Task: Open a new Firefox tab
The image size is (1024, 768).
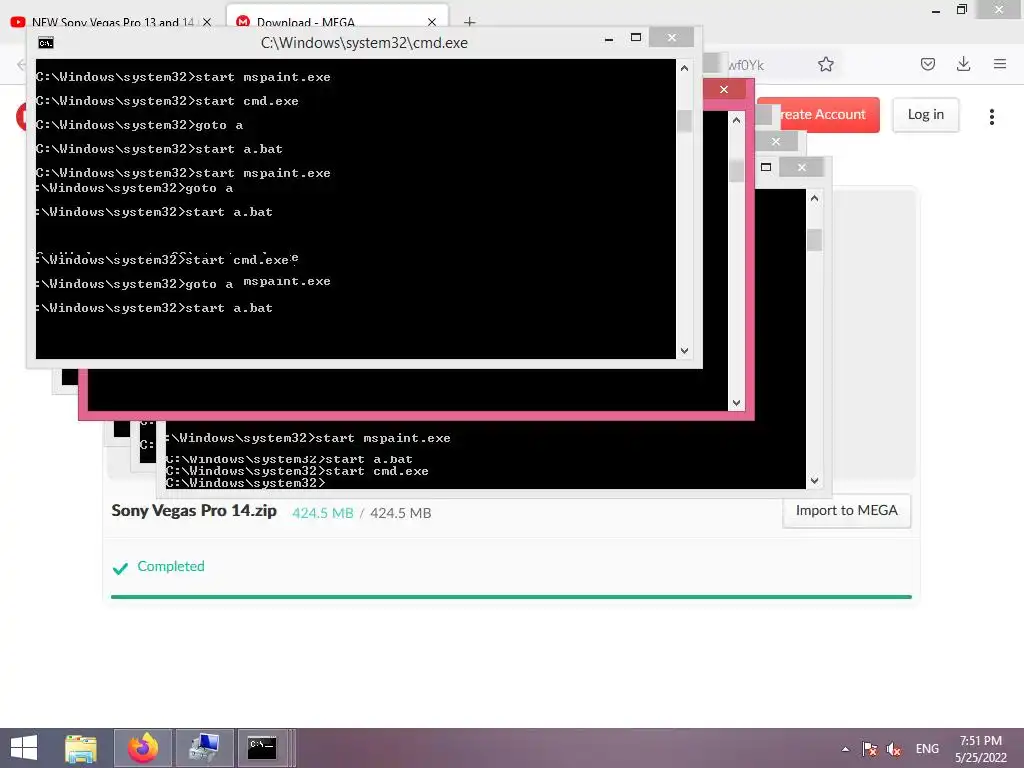Action: tap(469, 22)
